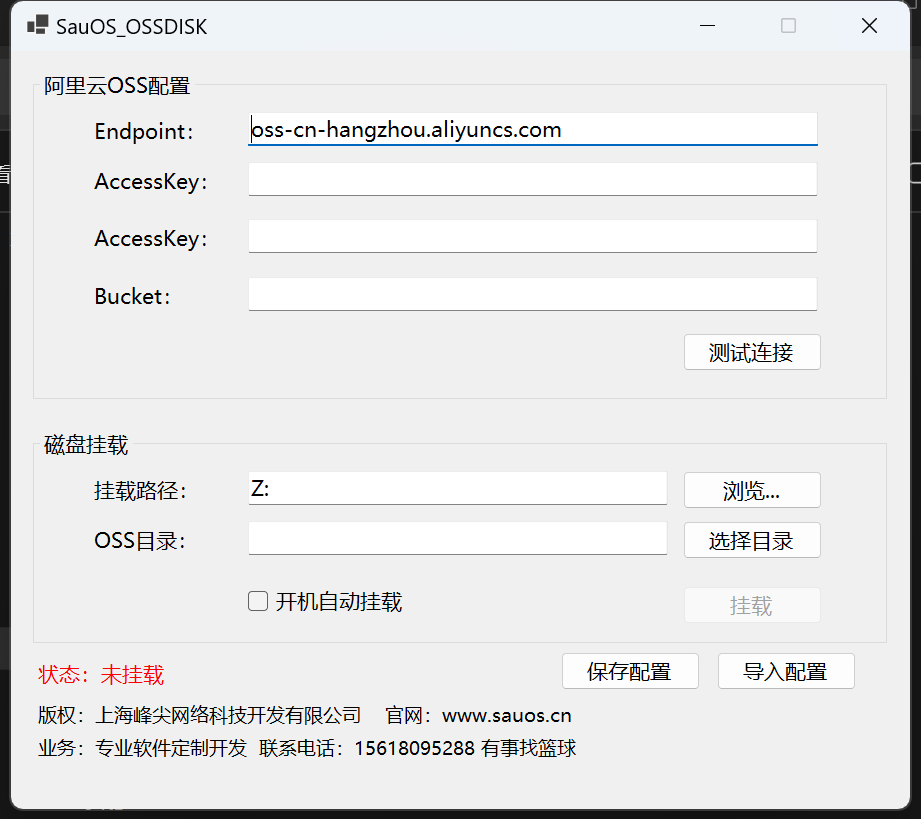Close the SauOS_OSSDISK window

pyautogui.click(x=869, y=26)
